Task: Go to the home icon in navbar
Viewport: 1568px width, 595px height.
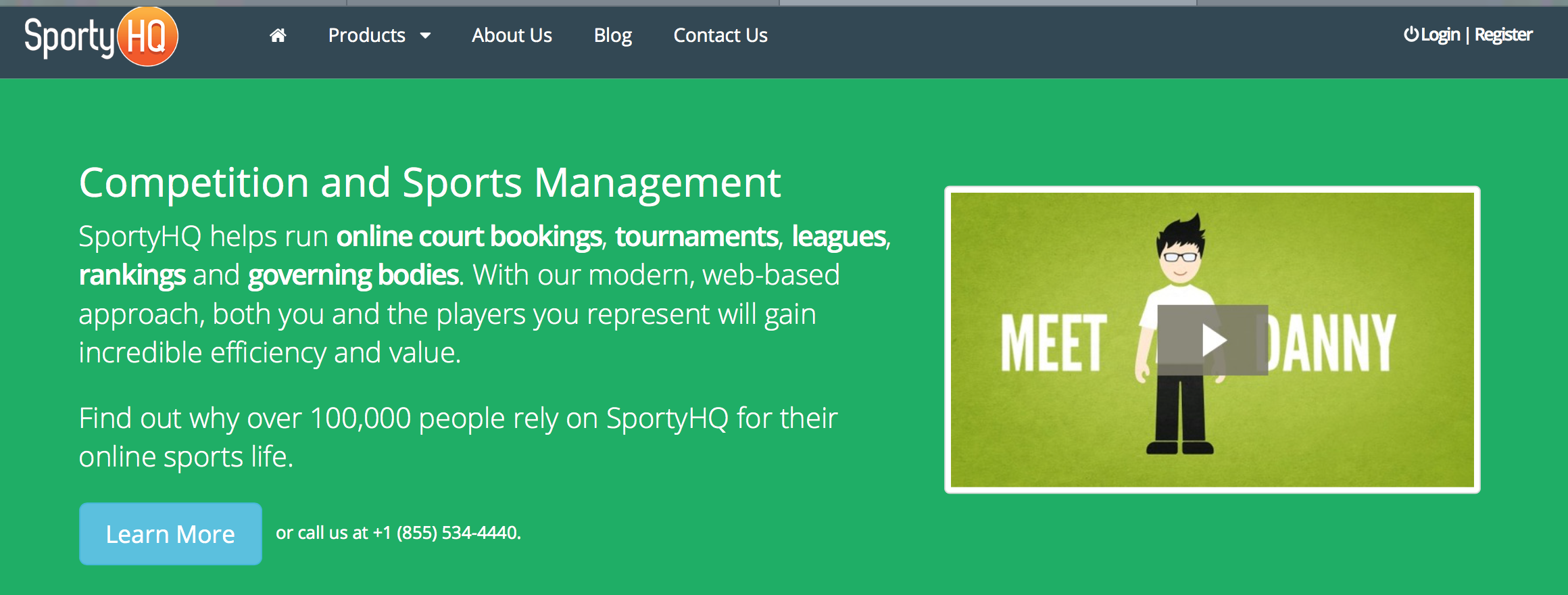Action: tap(278, 35)
